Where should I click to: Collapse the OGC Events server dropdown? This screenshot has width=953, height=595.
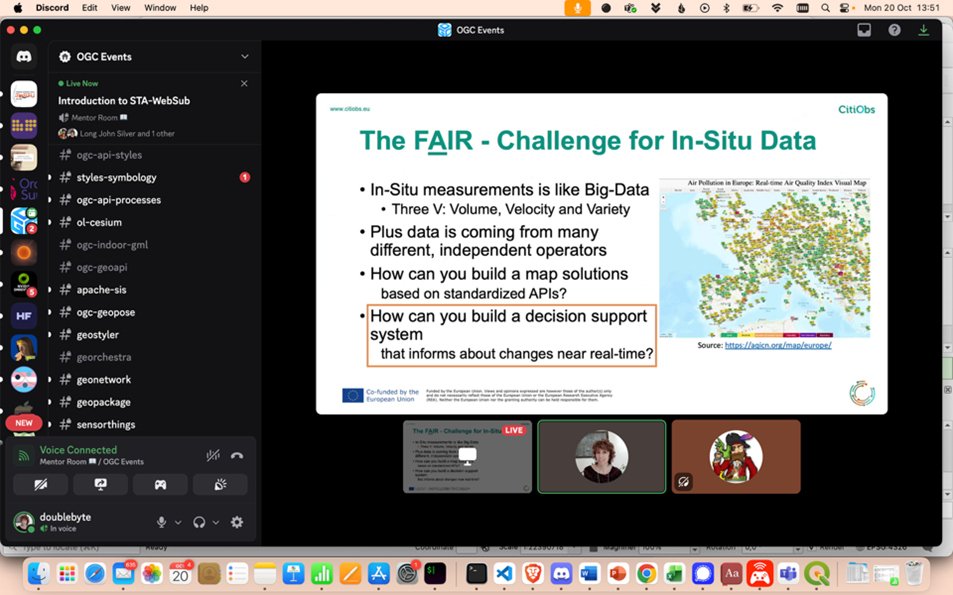pyautogui.click(x=243, y=57)
